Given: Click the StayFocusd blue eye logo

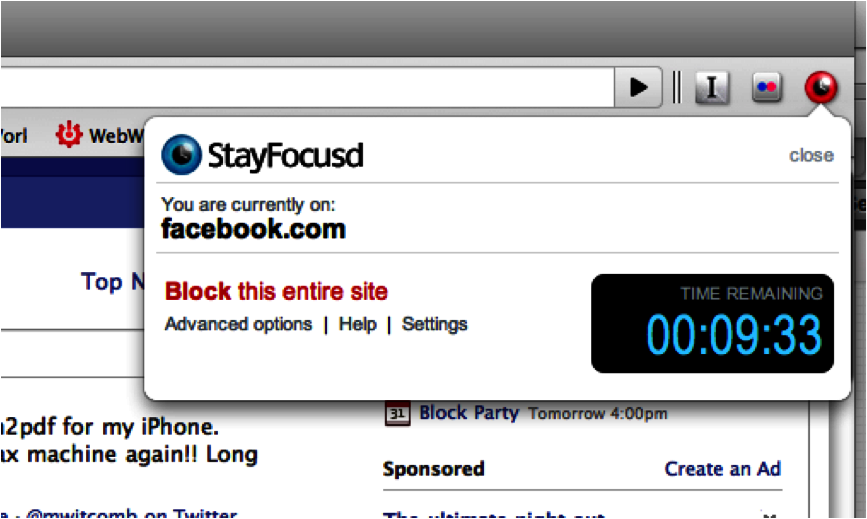Looking at the screenshot, I should tap(181, 155).
